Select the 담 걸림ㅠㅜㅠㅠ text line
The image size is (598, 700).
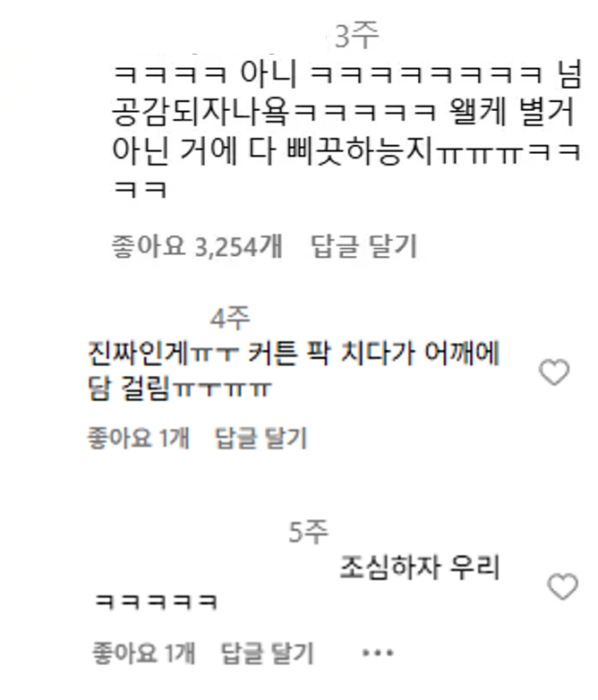tap(180, 389)
